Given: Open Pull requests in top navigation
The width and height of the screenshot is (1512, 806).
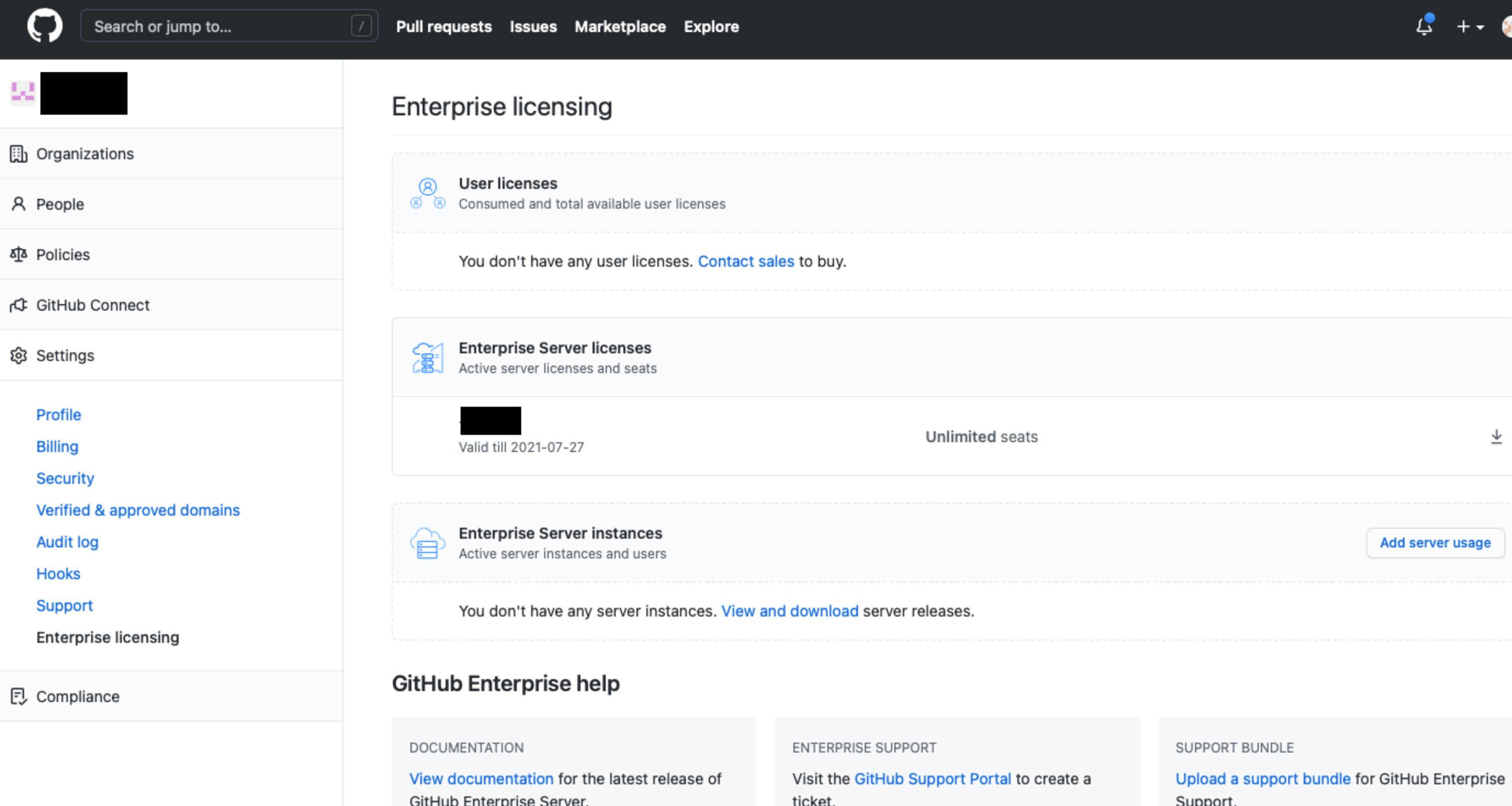Looking at the screenshot, I should [444, 26].
